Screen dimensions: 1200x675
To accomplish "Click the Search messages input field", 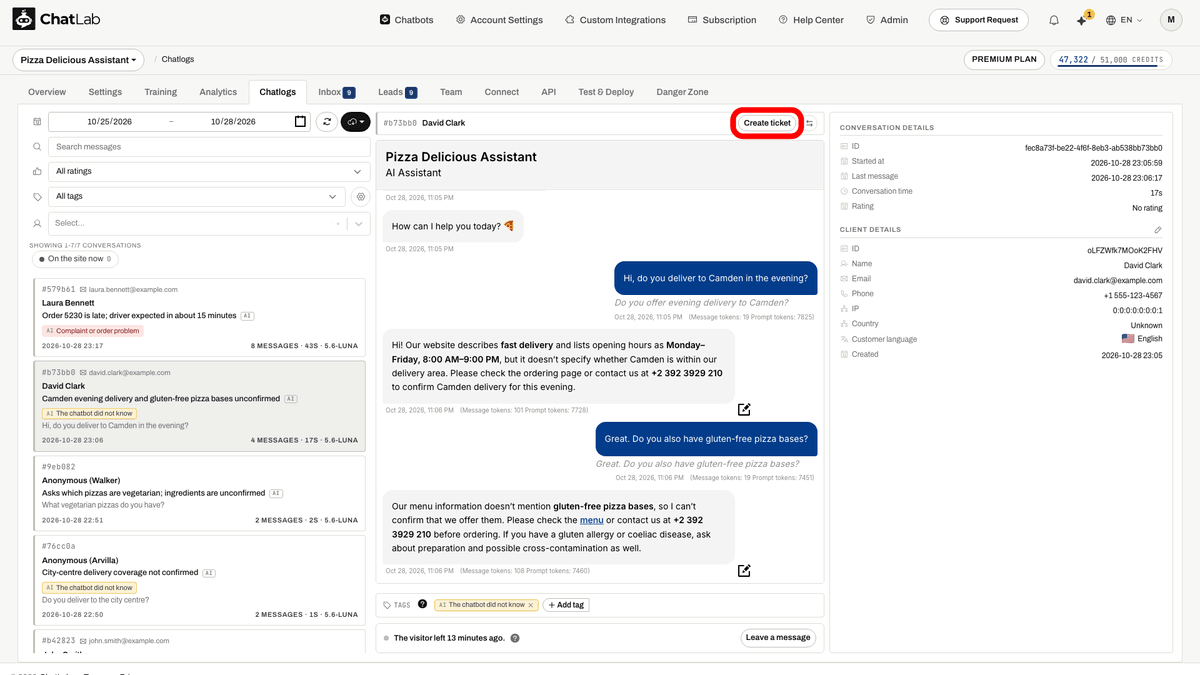I will (209, 147).
